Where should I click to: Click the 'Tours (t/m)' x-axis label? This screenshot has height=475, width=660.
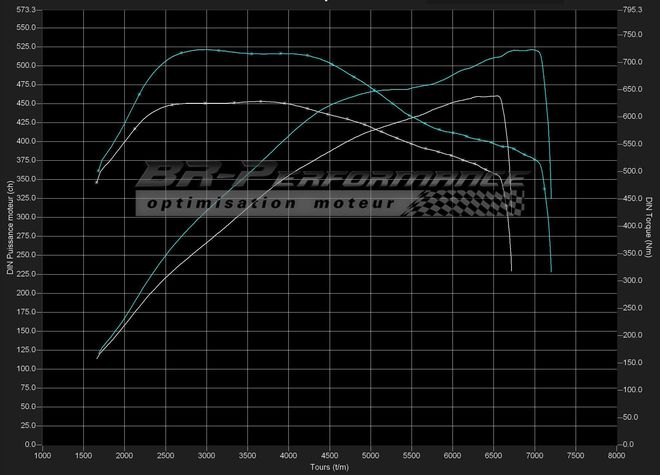[x=329, y=466]
